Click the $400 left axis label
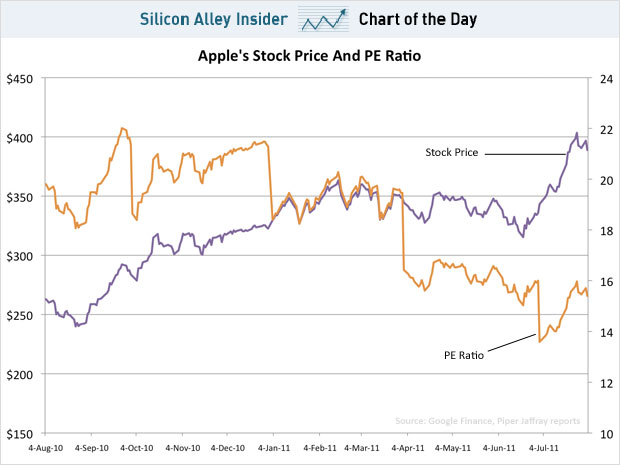This screenshot has height=465, width=620. [19, 138]
